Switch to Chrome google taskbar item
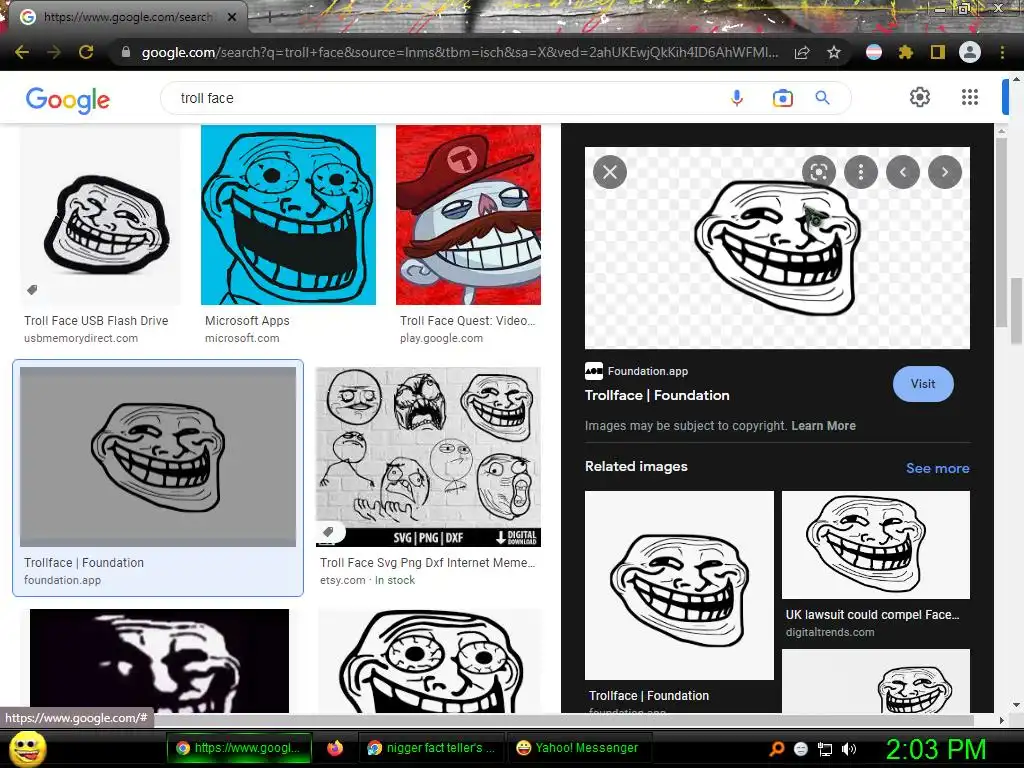 click(239, 748)
